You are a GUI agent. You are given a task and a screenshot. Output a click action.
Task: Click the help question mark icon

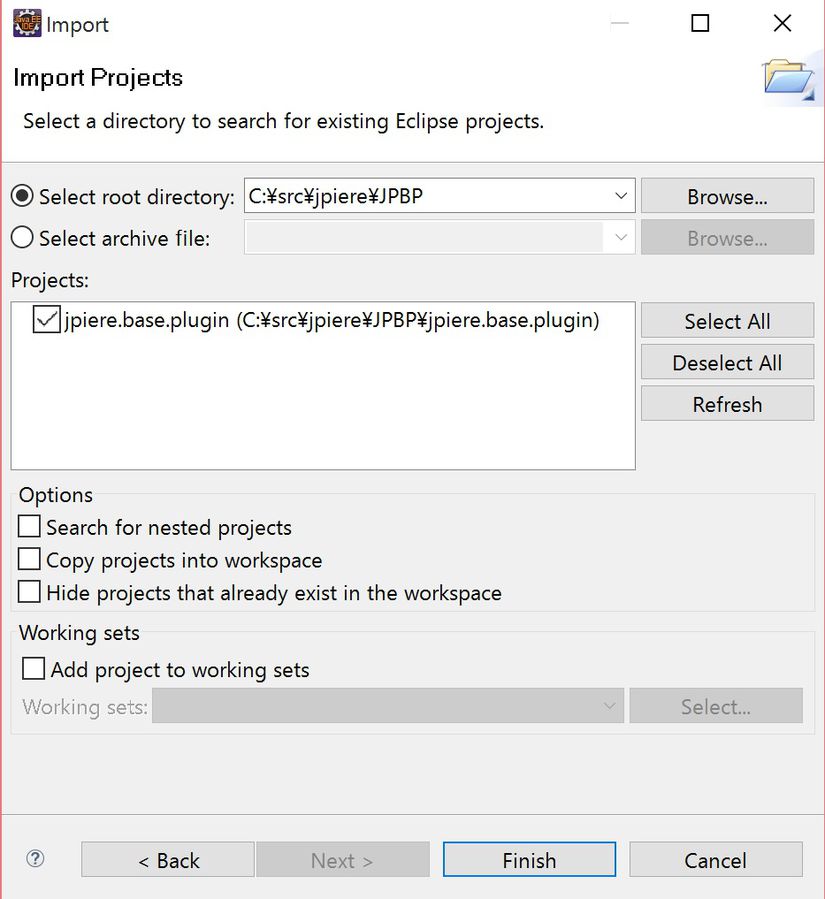pyautogui.click(x=36, y=859)
